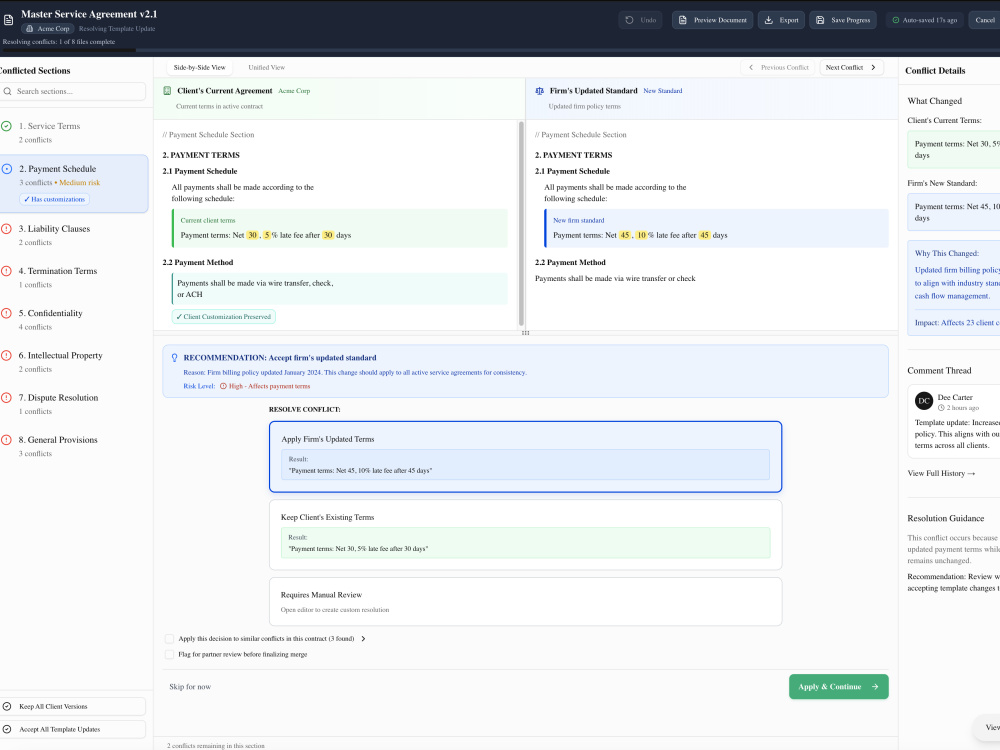Click highlighted Net 45 value in firm standard
1000x750 pixels.
pyautogui.click(x=625, y=235)
